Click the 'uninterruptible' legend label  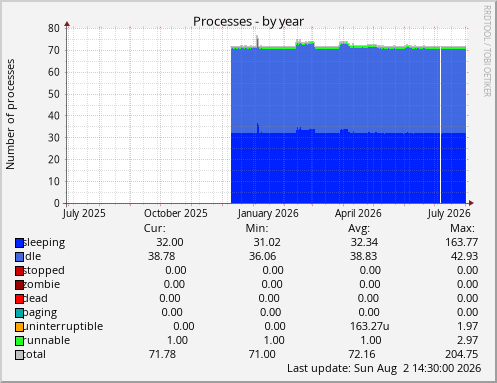click(x=63, y=326)
